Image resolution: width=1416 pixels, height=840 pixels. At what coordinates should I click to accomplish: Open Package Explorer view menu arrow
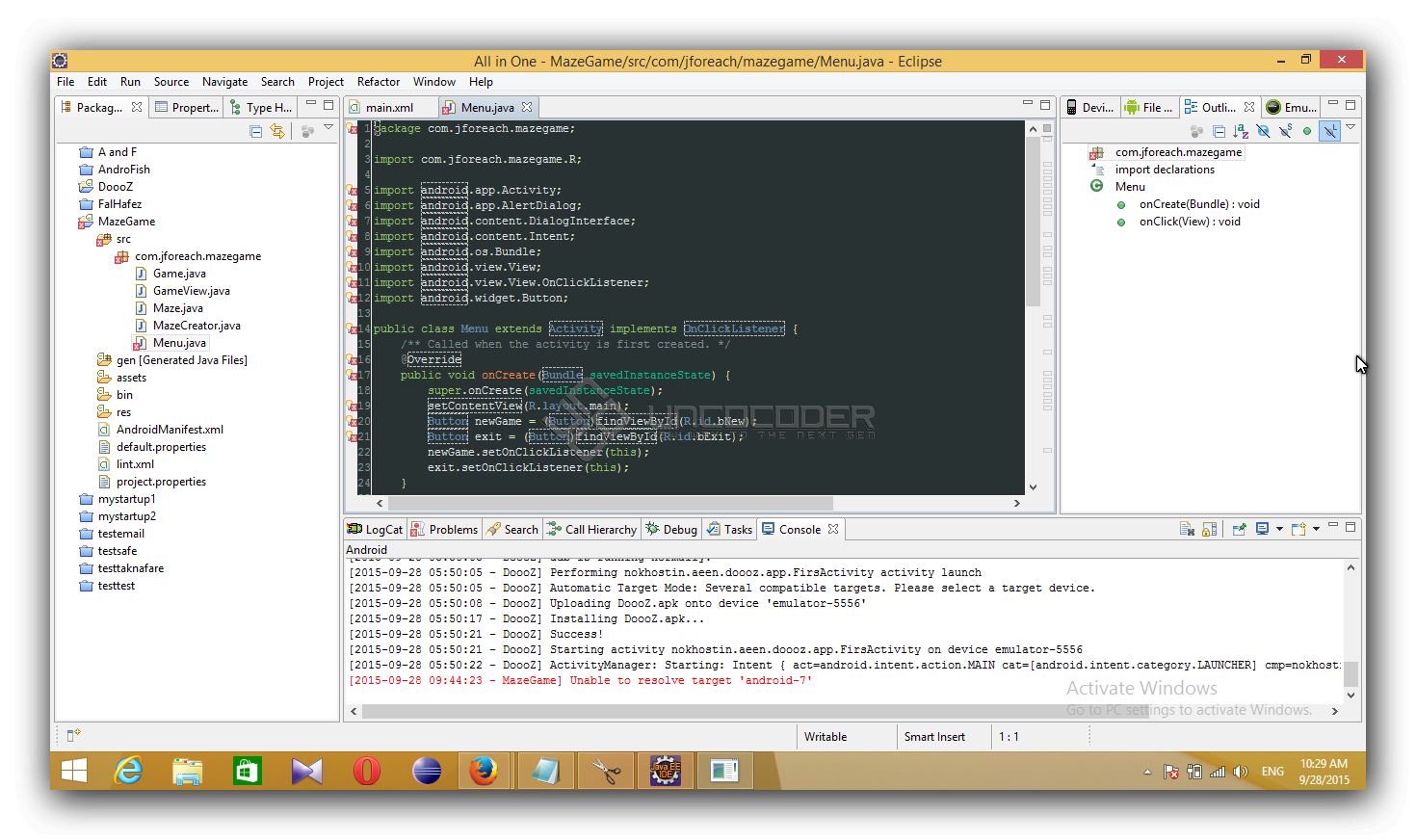click(x=328, y=127)
